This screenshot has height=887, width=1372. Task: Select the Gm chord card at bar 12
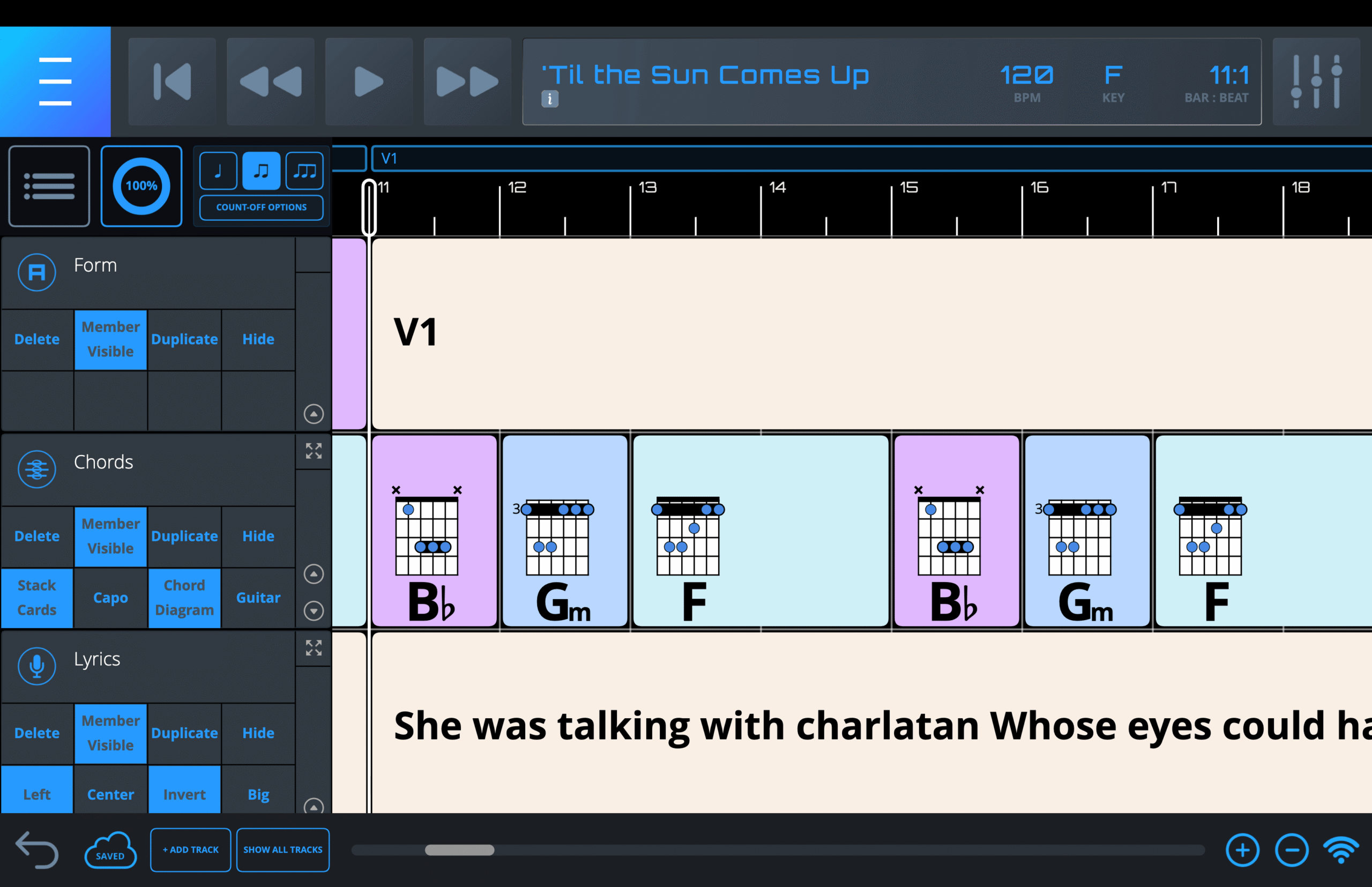565,531
